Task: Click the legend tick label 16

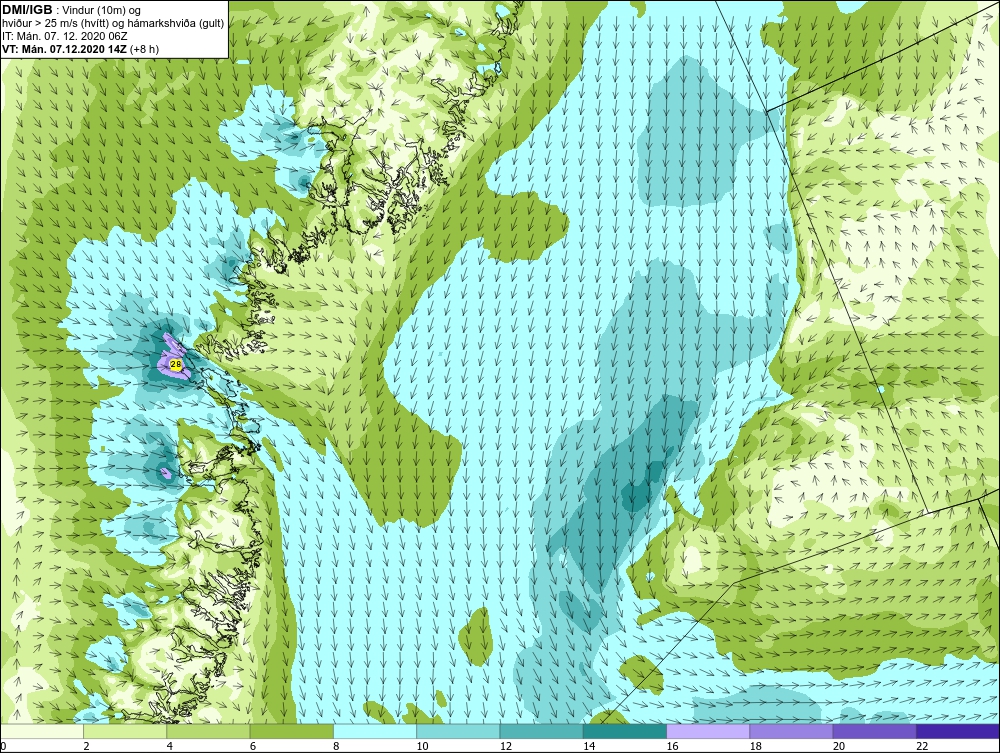Action: pyautogui.click(x=672, y=746)
